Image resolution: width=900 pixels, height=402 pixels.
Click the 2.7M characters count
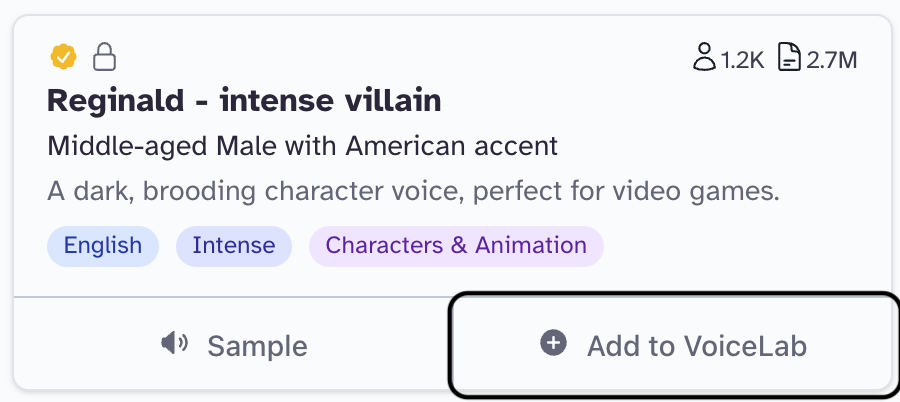point(833,60)
